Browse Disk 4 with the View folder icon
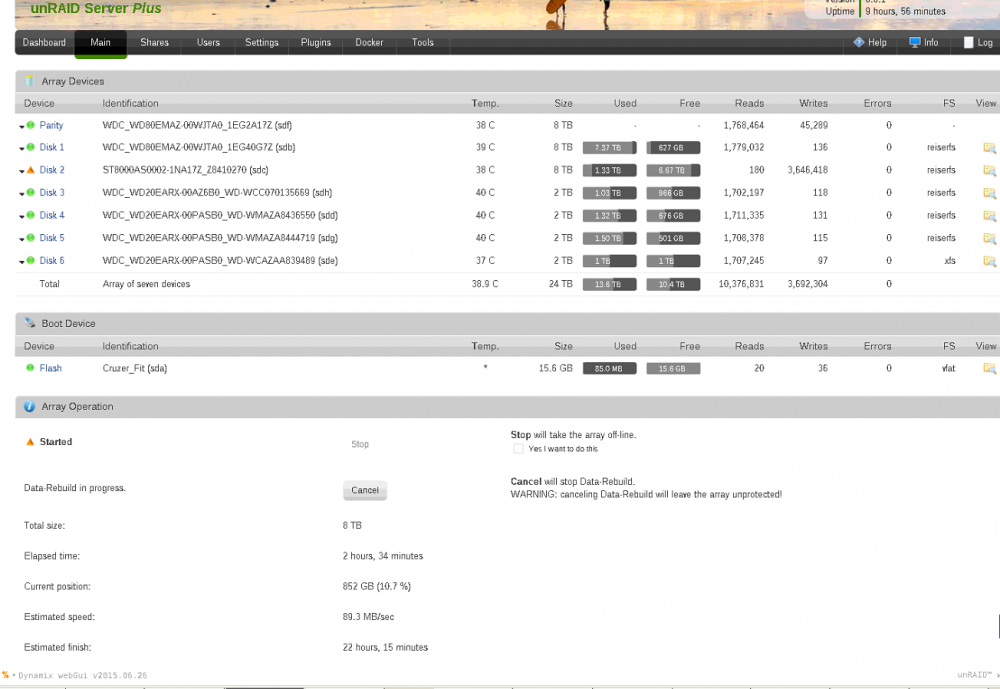Viewport: 1000px width, 689px height. coord(989,216)
